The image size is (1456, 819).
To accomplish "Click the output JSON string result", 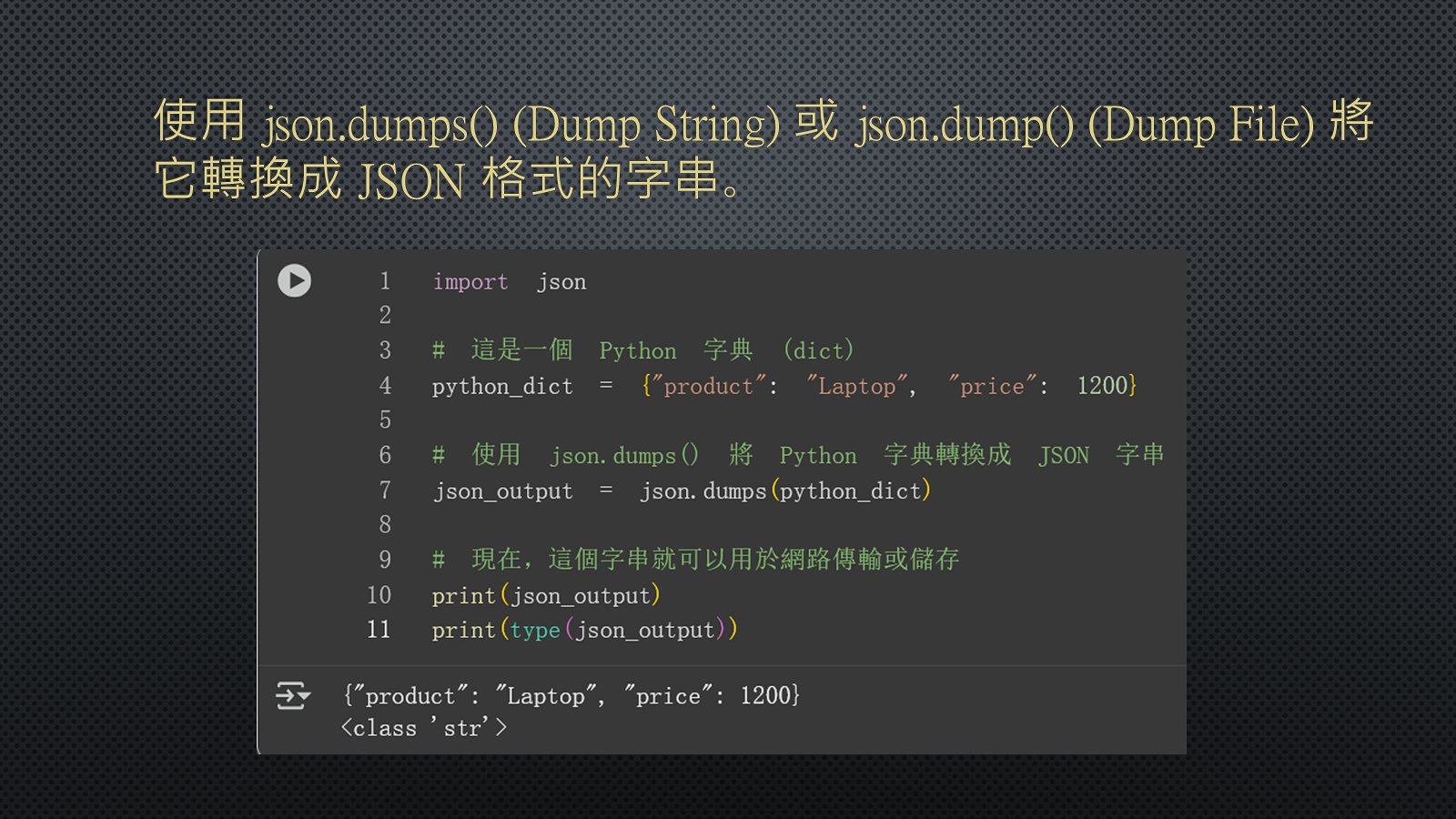I will coord(571,696).
